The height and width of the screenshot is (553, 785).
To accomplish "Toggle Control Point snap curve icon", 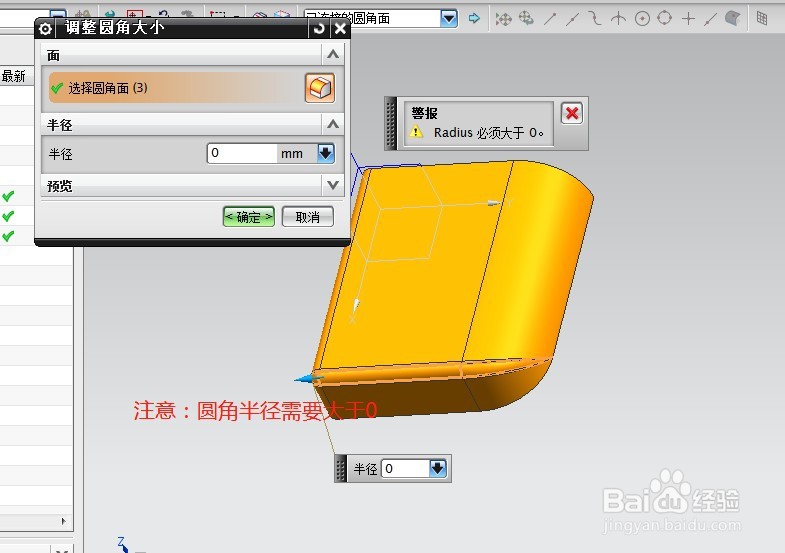I will (x=595, y=19).
